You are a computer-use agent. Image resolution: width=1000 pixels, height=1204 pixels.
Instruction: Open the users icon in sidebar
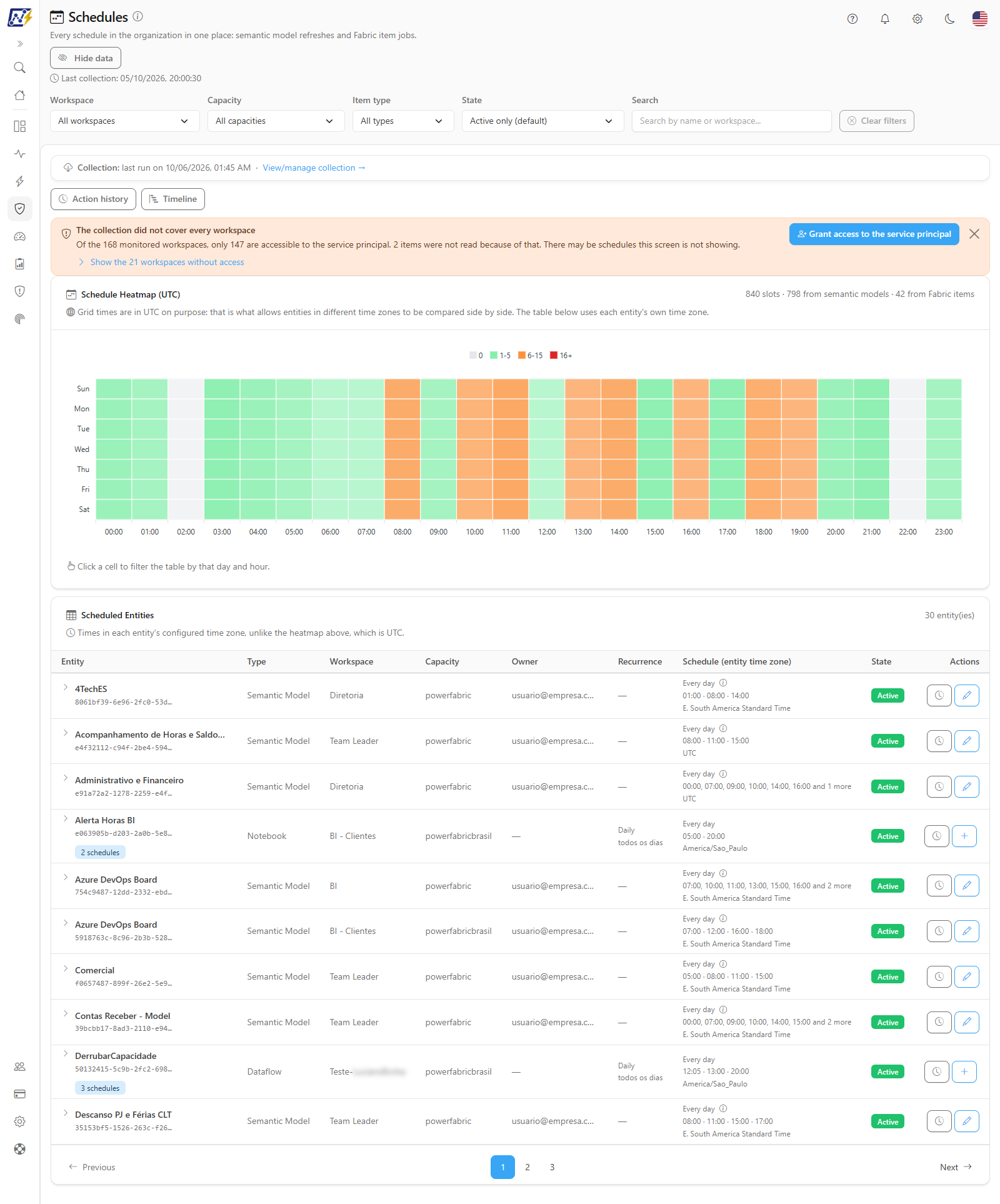point(19,1067)
